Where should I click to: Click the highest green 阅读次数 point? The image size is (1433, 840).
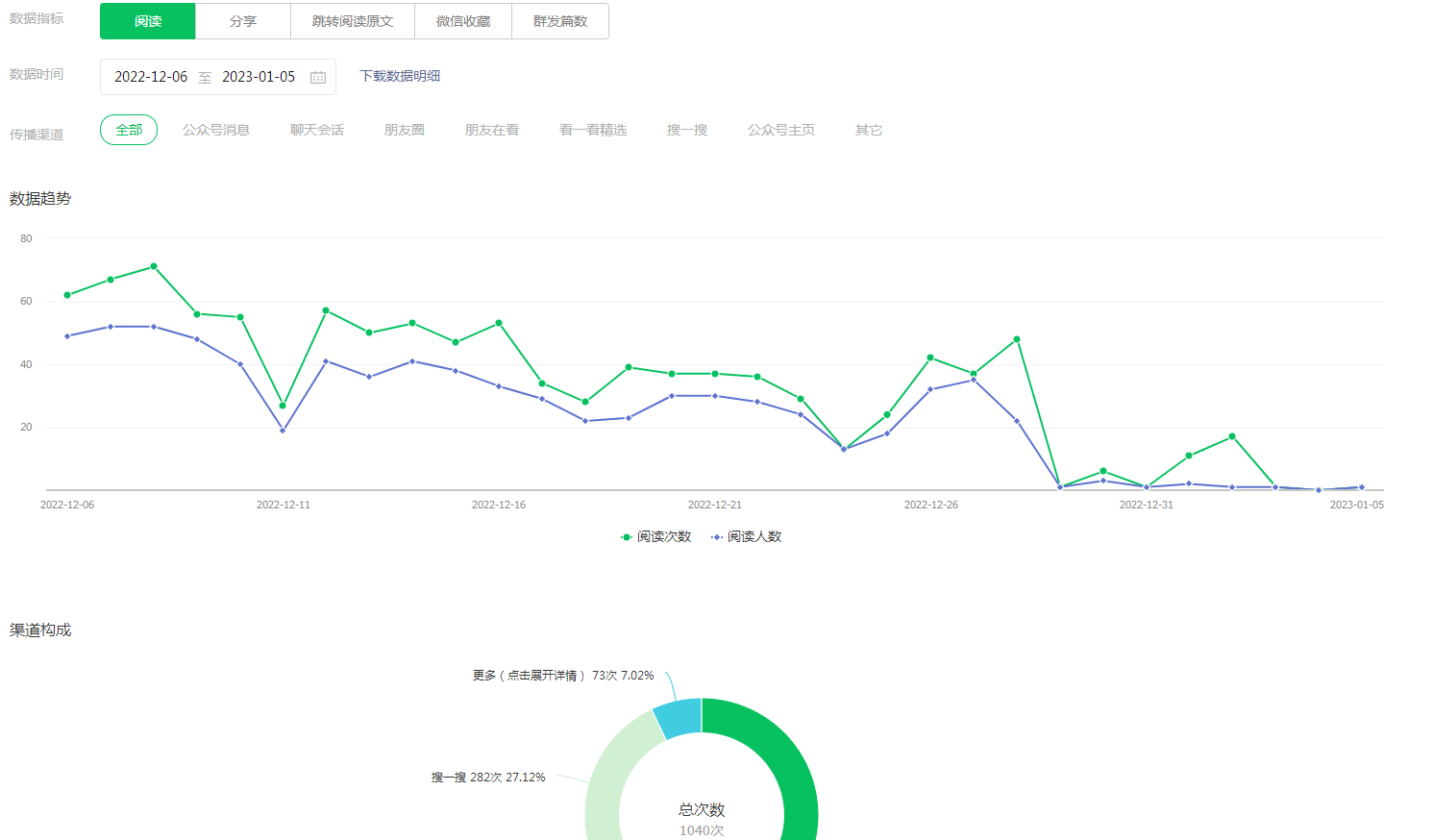pos(154,266)
